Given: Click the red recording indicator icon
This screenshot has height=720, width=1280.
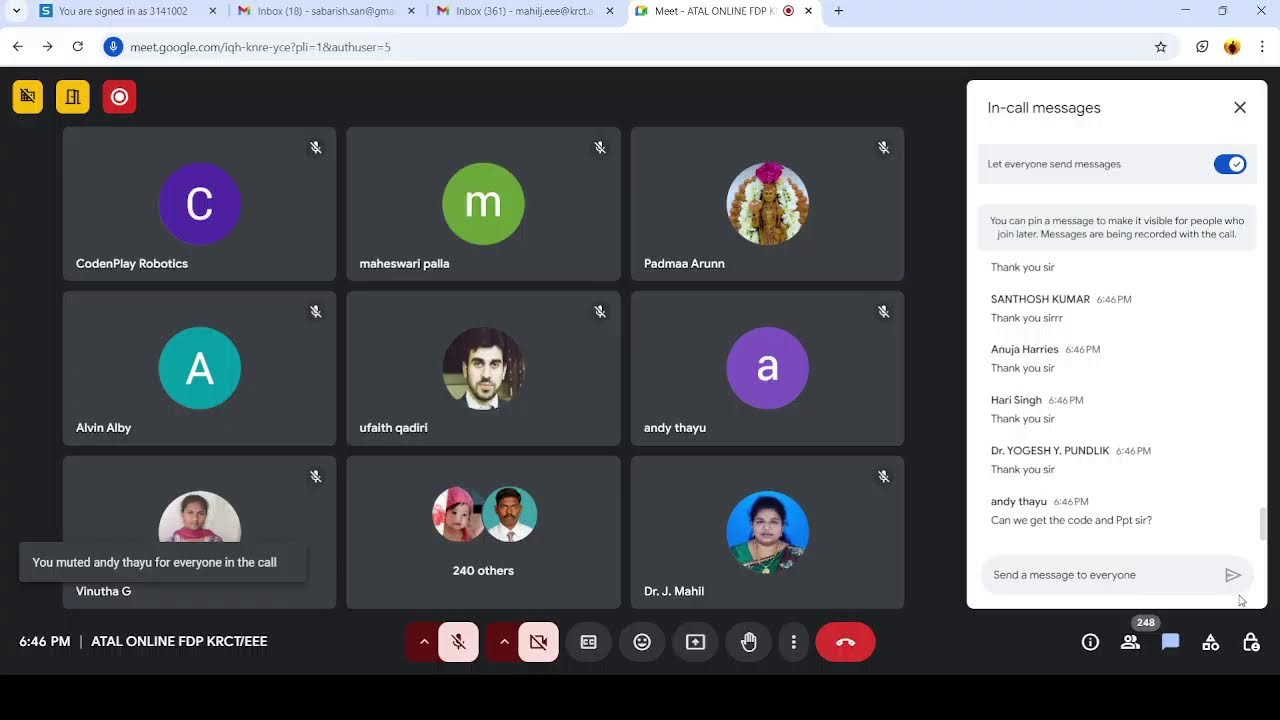Looking at the screenshot, I should point(119,97).
